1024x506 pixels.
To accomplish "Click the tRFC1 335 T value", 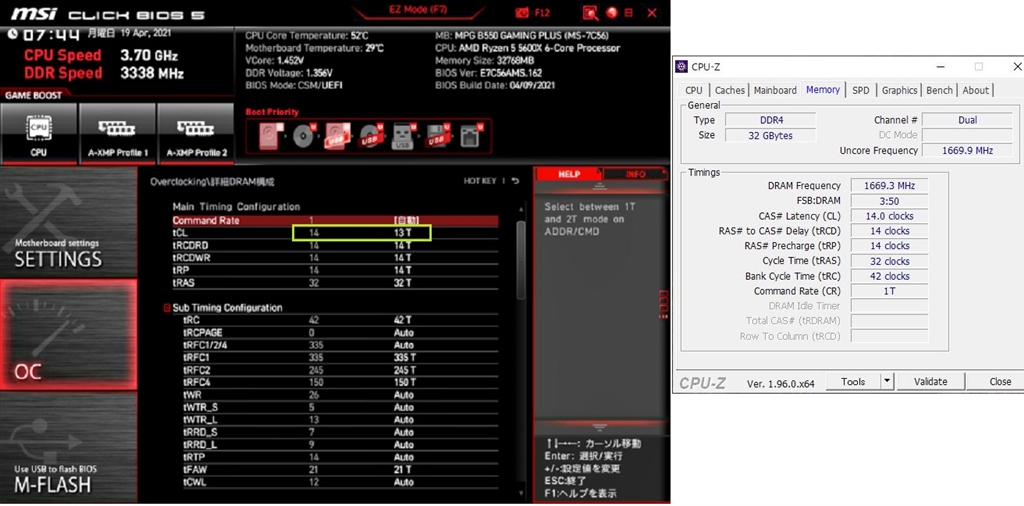I will pyautogui.click(x=405, y=357).
